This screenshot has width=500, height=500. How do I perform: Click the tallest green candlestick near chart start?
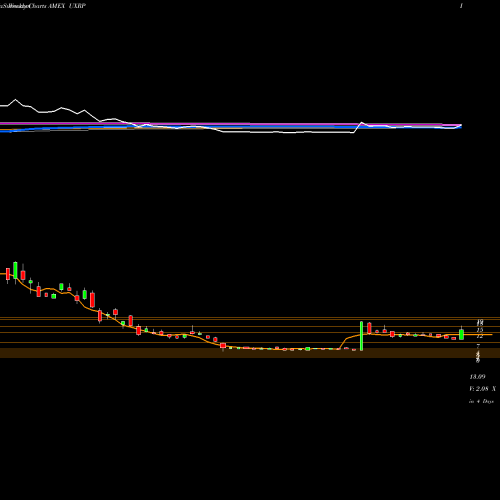tap(15, 271)
